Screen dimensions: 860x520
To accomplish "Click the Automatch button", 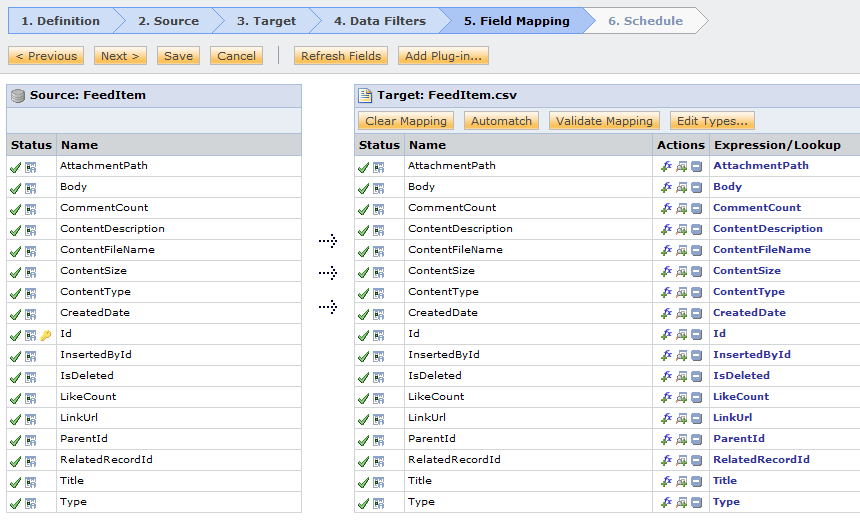I will pyautogui.click(x=501, y=121).
